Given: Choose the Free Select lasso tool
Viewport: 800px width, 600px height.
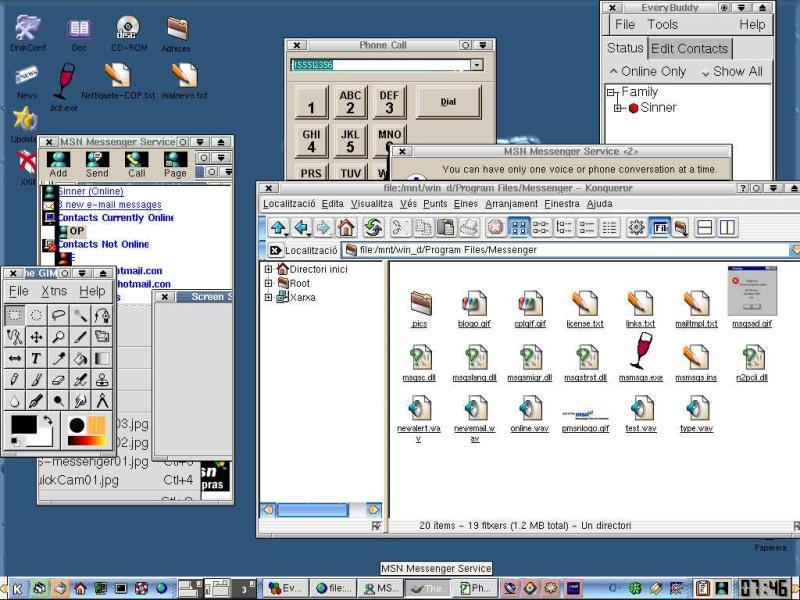Looking at the screenshot, I should click(58, 315).
